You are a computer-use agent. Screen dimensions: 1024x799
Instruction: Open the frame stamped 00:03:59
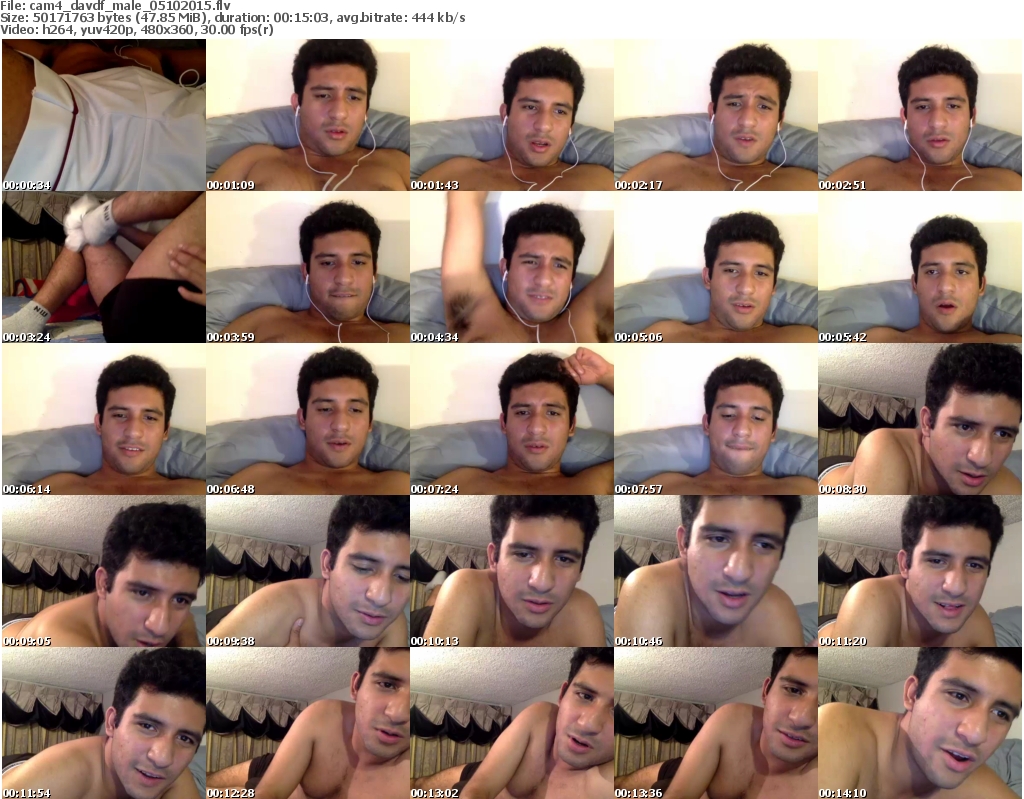[308, 267]
